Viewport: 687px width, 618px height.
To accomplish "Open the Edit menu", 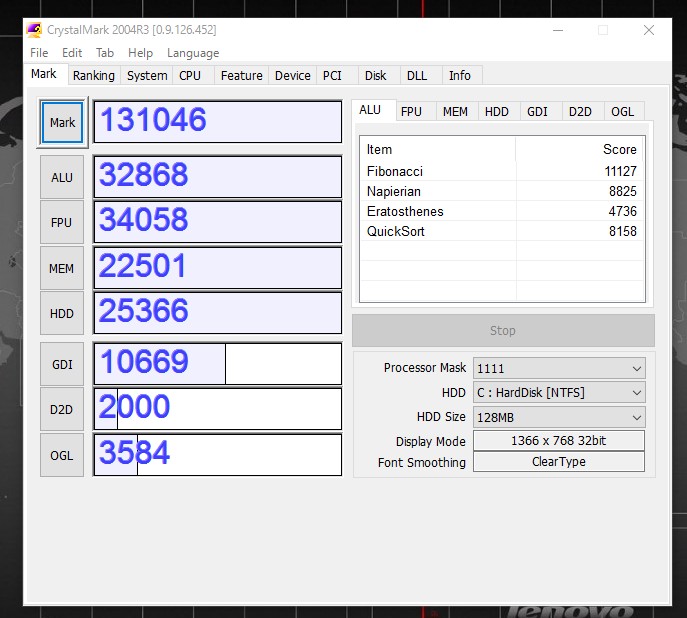I will [72, 53].
